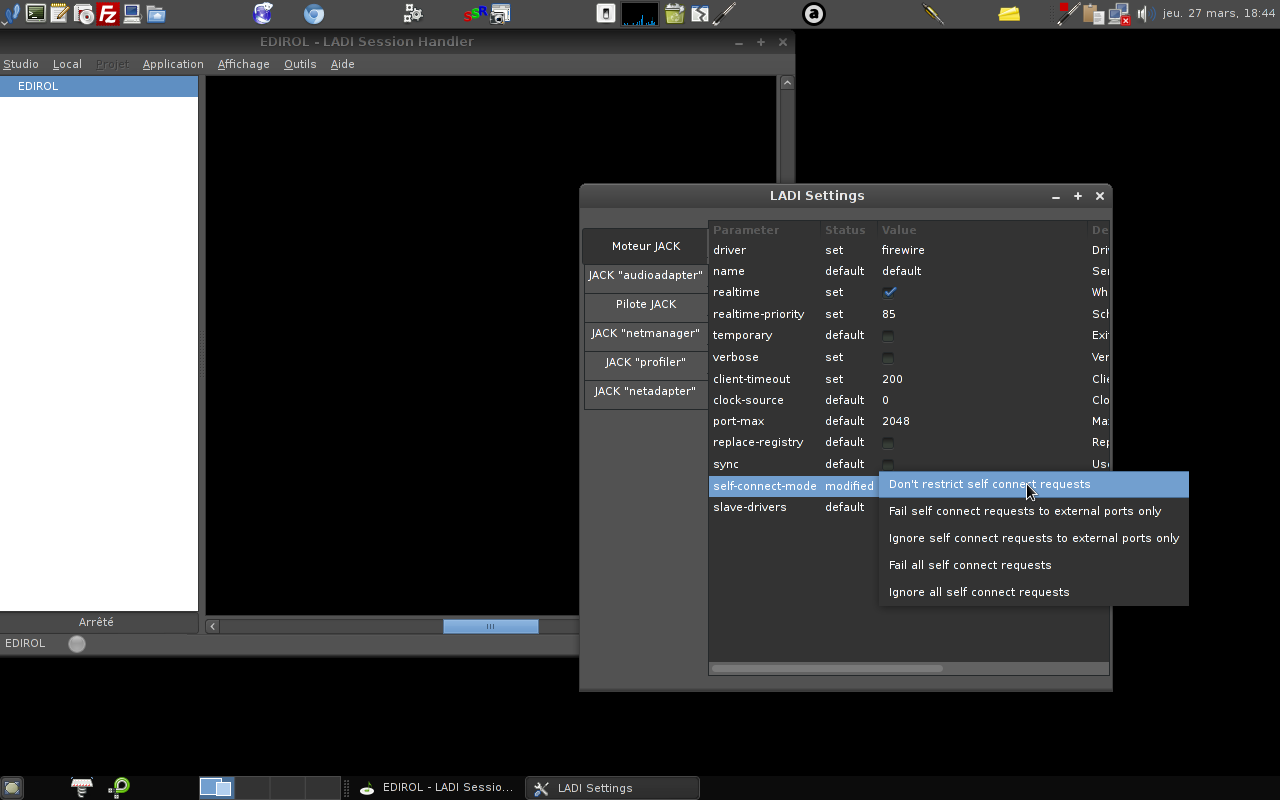Open the terminal emulator icon

coord(36,14)
